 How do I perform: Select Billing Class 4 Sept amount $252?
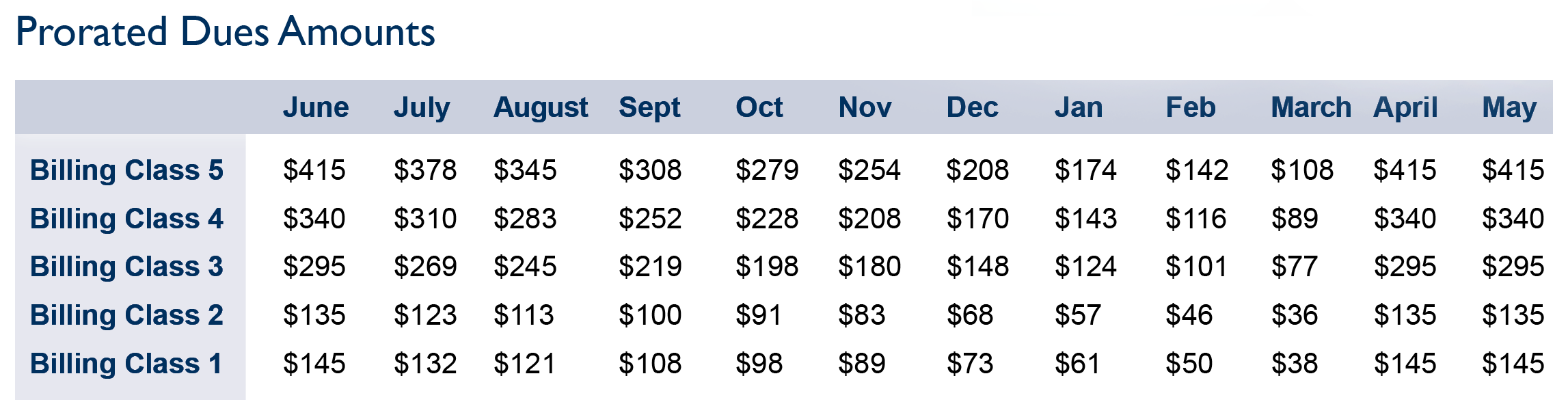click(x=650, y=219)
